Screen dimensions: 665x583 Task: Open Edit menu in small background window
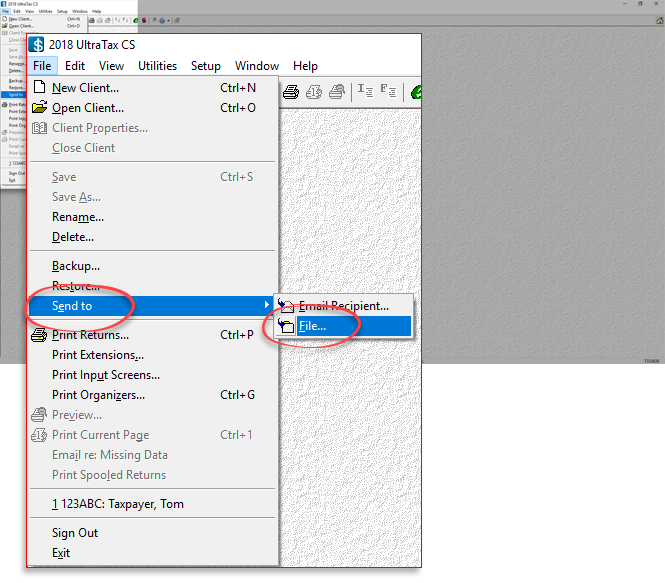click(x=17, y=11)
